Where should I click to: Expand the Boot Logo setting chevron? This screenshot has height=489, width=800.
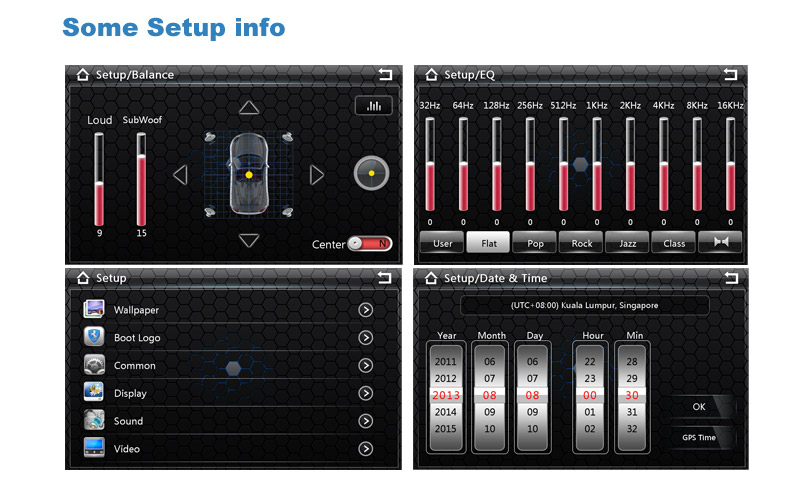pyautogui.click(x=366, y=338)
